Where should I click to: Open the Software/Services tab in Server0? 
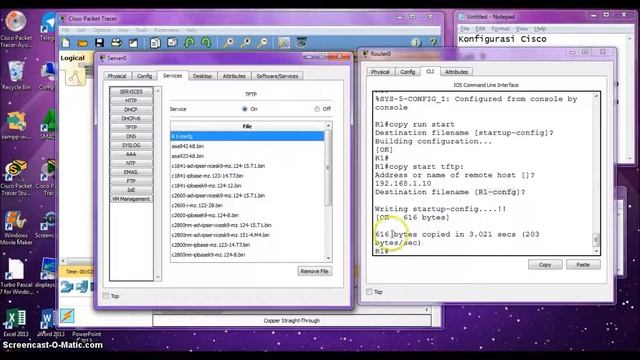tap(277, 76)
